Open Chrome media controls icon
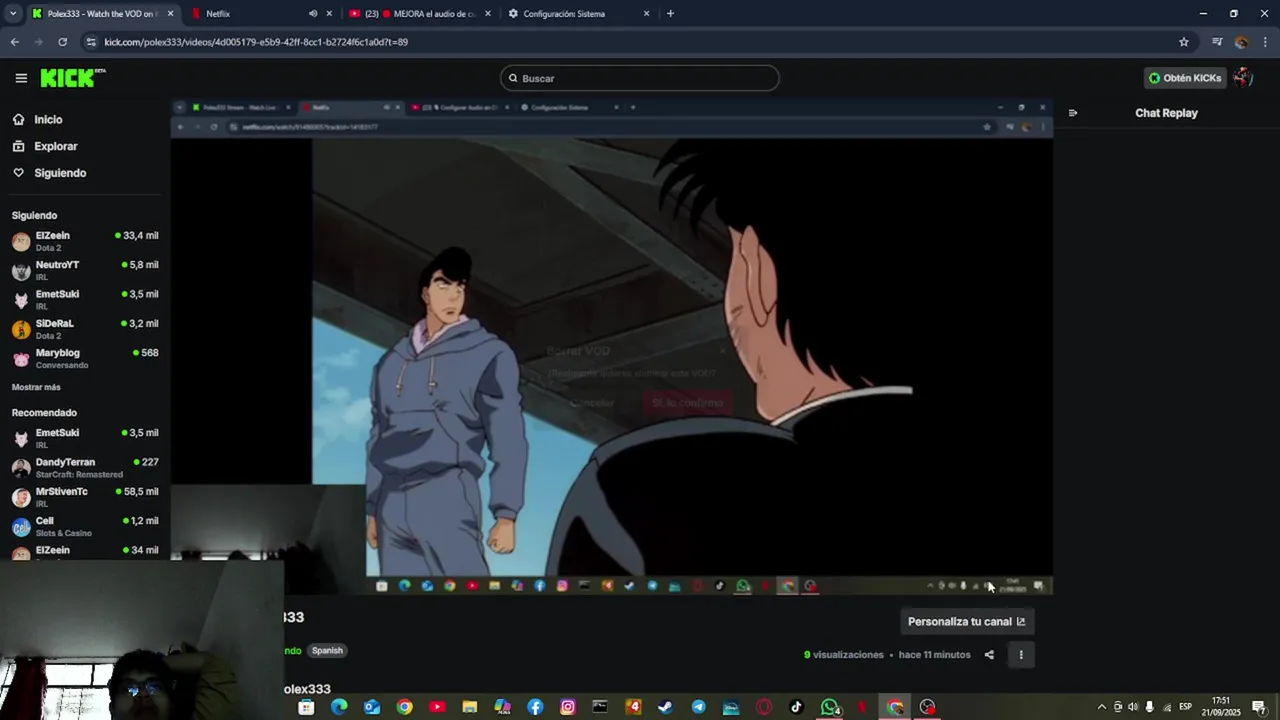Screen dimensions: 1280x720 click(x=1217, y=42)
